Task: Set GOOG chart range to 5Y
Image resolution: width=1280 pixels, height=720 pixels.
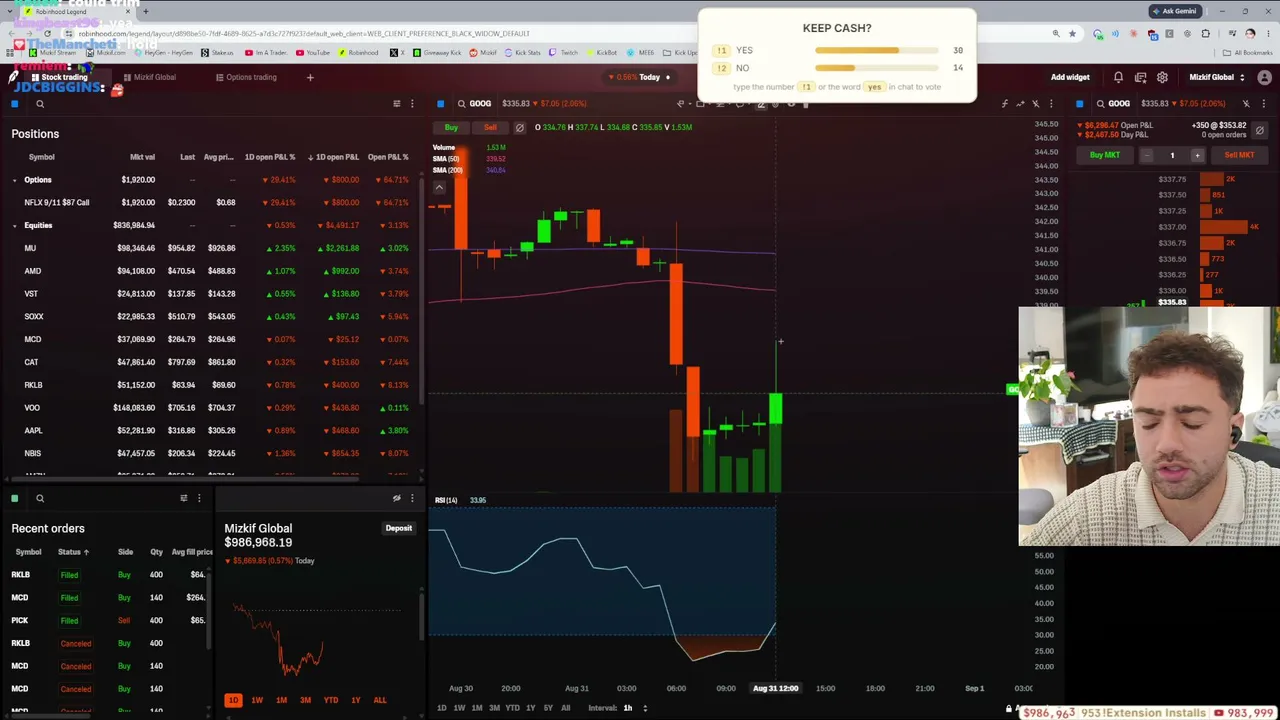Action: (x=548, y=708)
